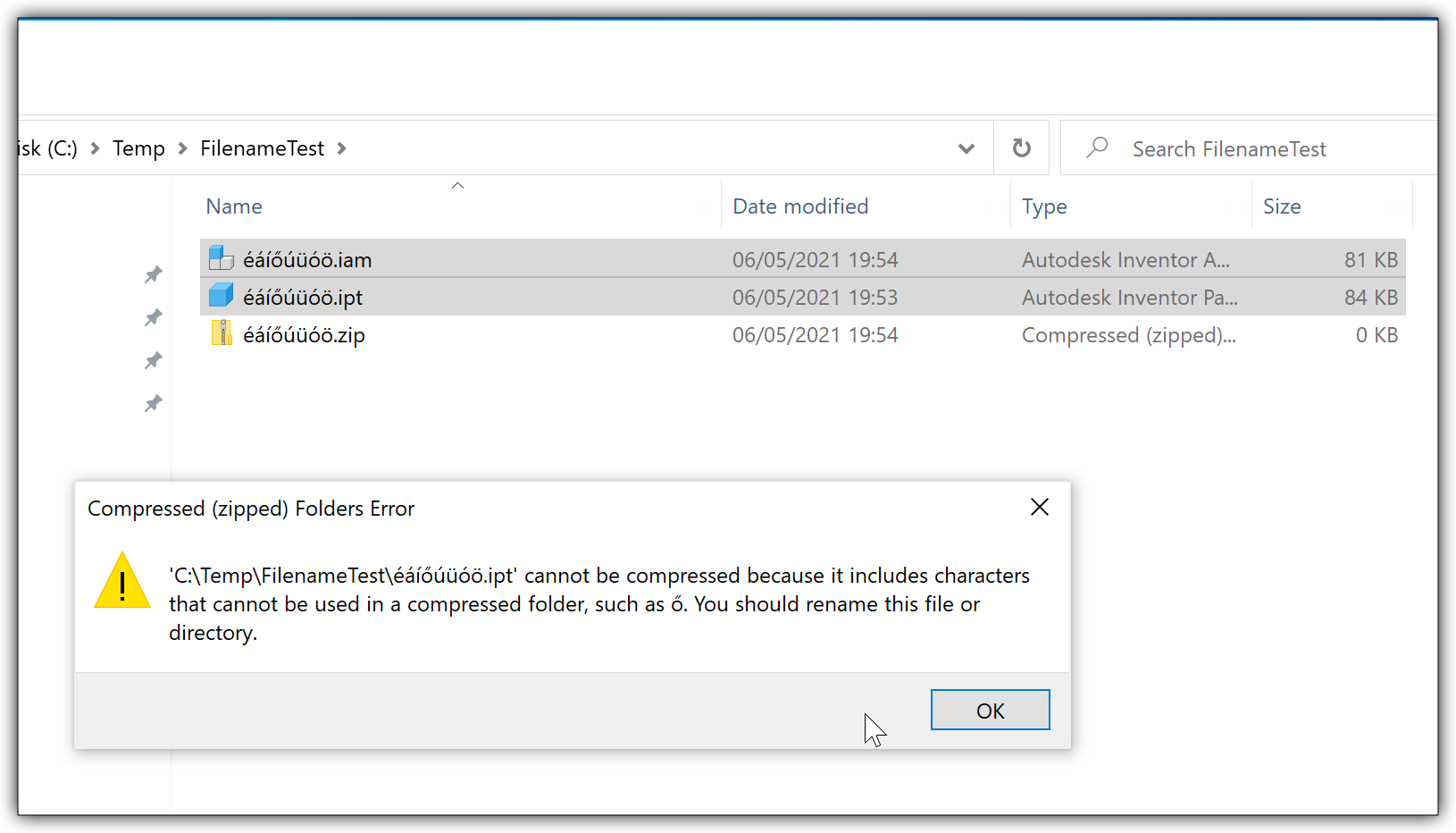The width and height of the screenshot is (1456, 833).
Task: Close the Compressed Folders Error dialog
Action: 1039,507
